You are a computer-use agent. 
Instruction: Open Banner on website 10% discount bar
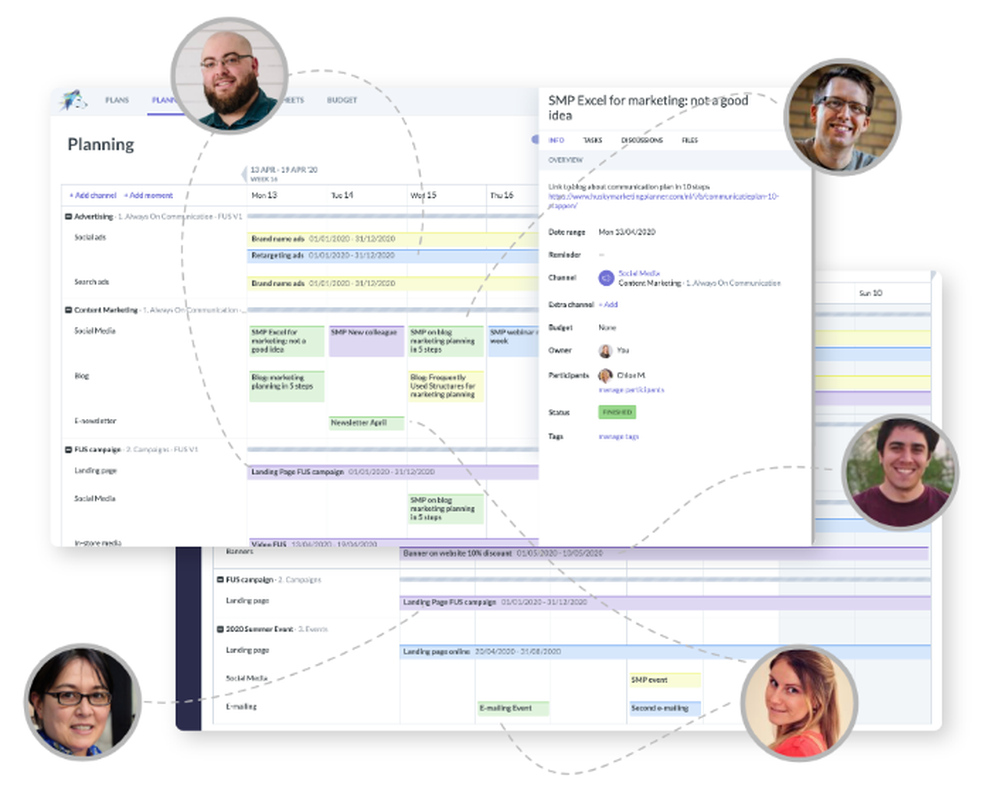coord(663,554)
